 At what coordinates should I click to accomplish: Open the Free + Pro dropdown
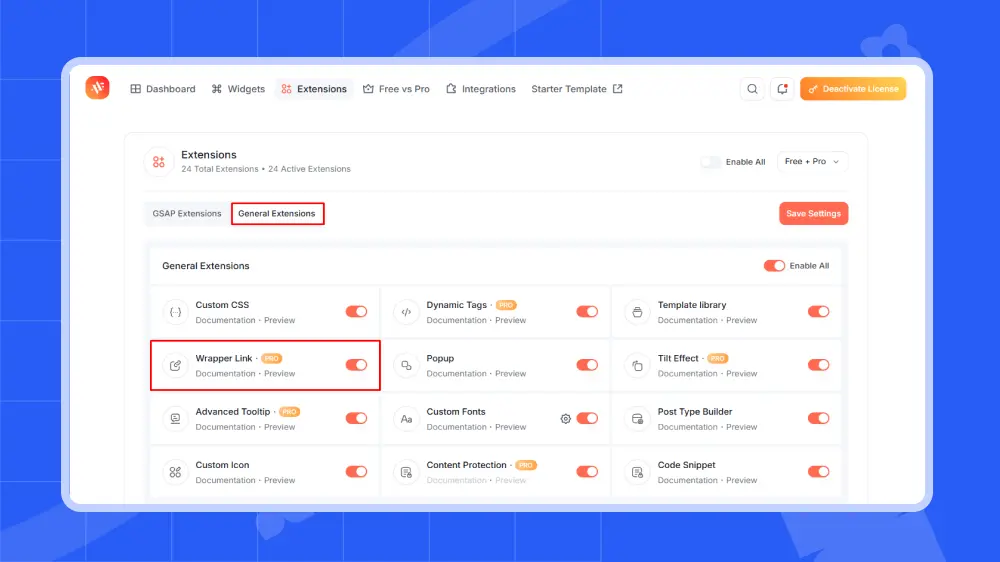point(812,161)
